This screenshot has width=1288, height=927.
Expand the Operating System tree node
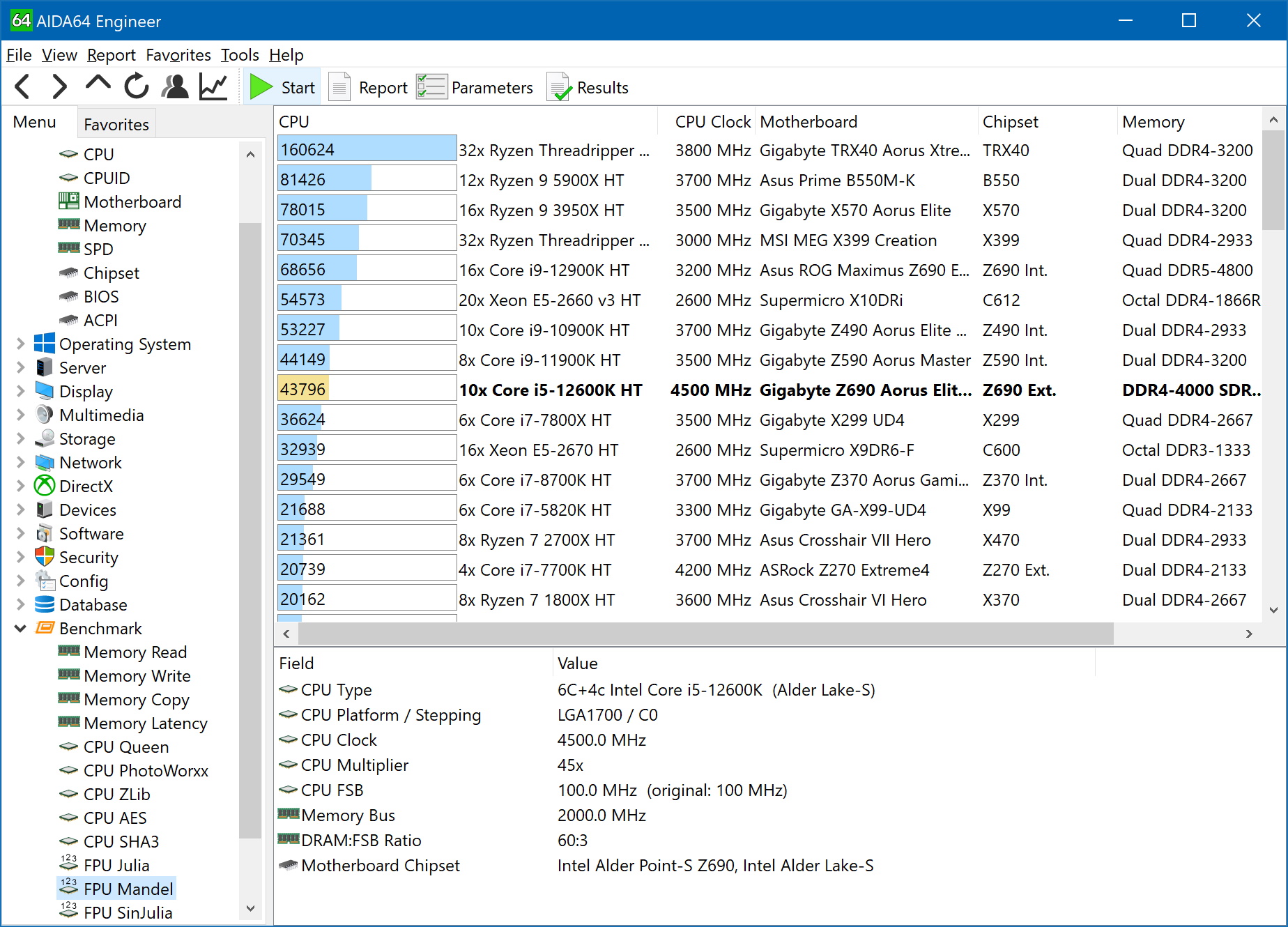pyautogui.click(x=20, y=344)
